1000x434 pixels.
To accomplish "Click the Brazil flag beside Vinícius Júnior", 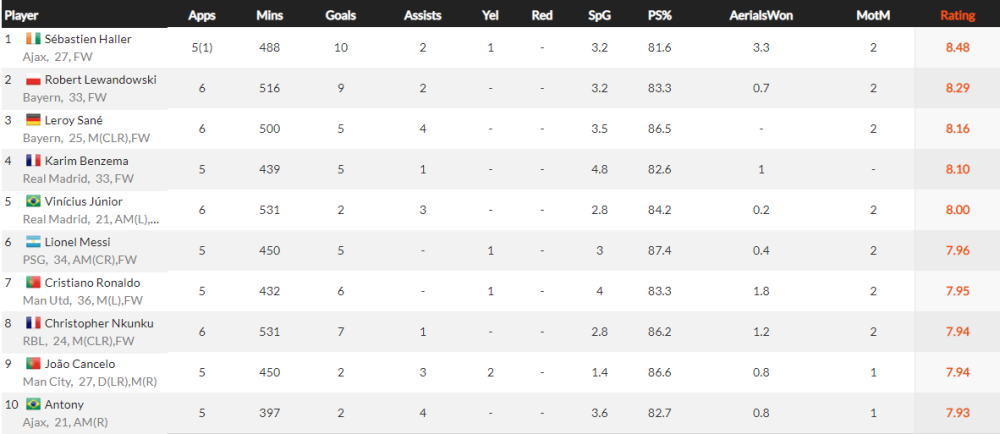I will [x=33, y=202].
